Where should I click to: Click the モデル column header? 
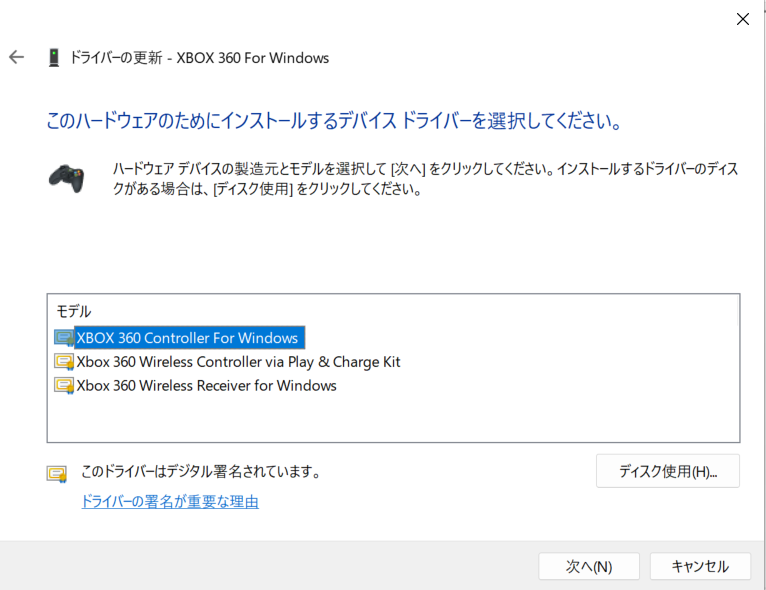[73, 312]
